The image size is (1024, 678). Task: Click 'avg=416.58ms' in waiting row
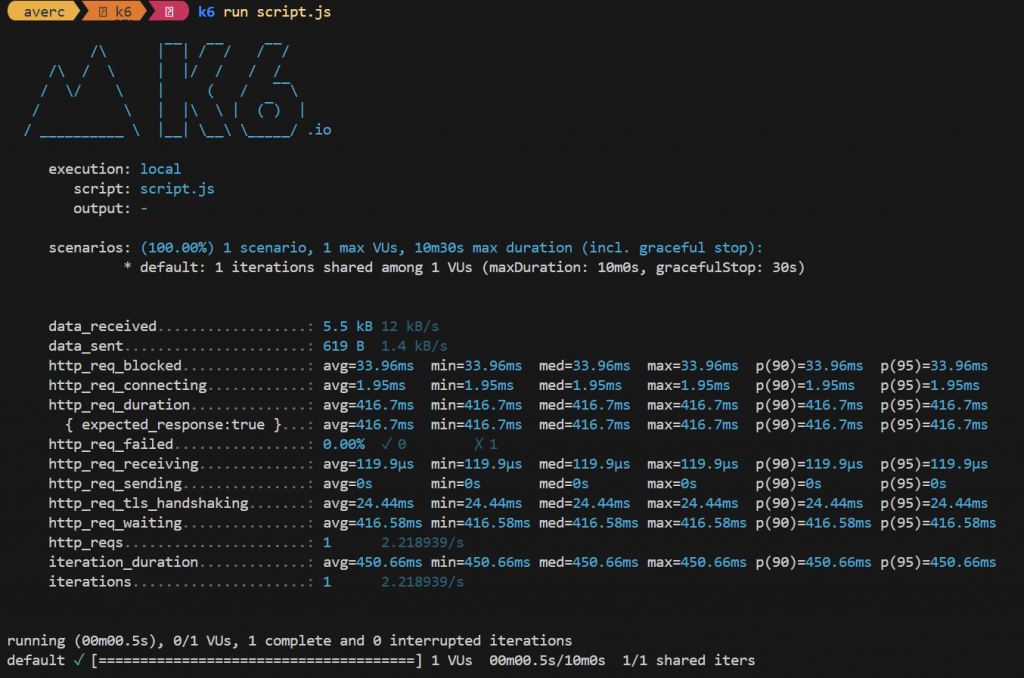click(372, 523)
